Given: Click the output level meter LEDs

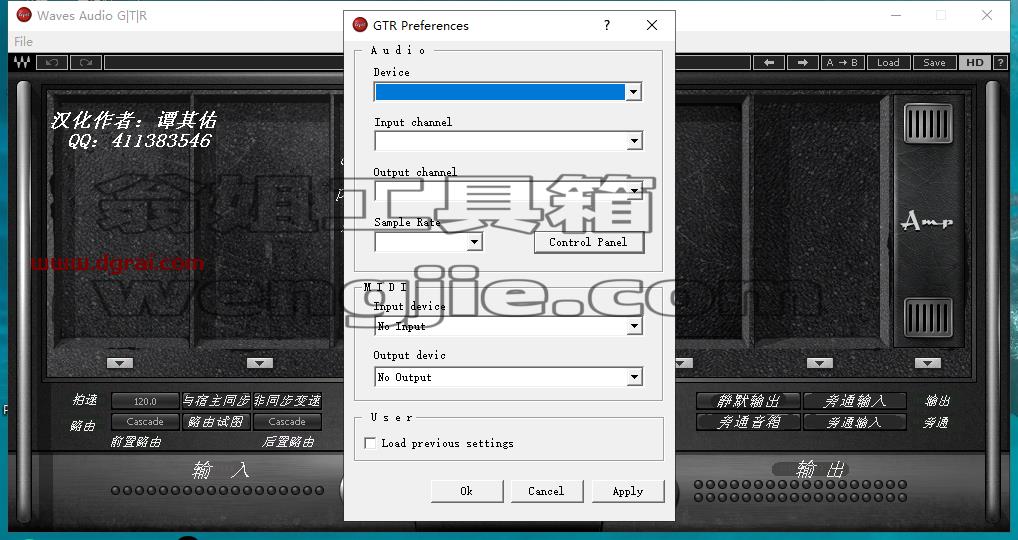Looking at the screenshot, I should 800,491.
